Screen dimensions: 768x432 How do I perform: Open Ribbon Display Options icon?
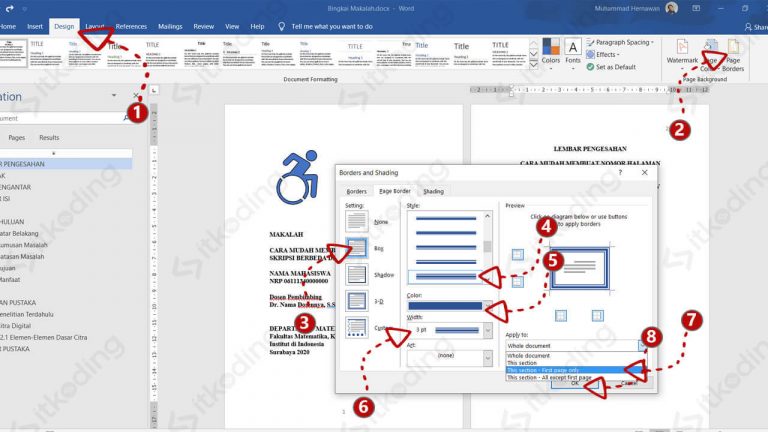[x=696, y=8]
